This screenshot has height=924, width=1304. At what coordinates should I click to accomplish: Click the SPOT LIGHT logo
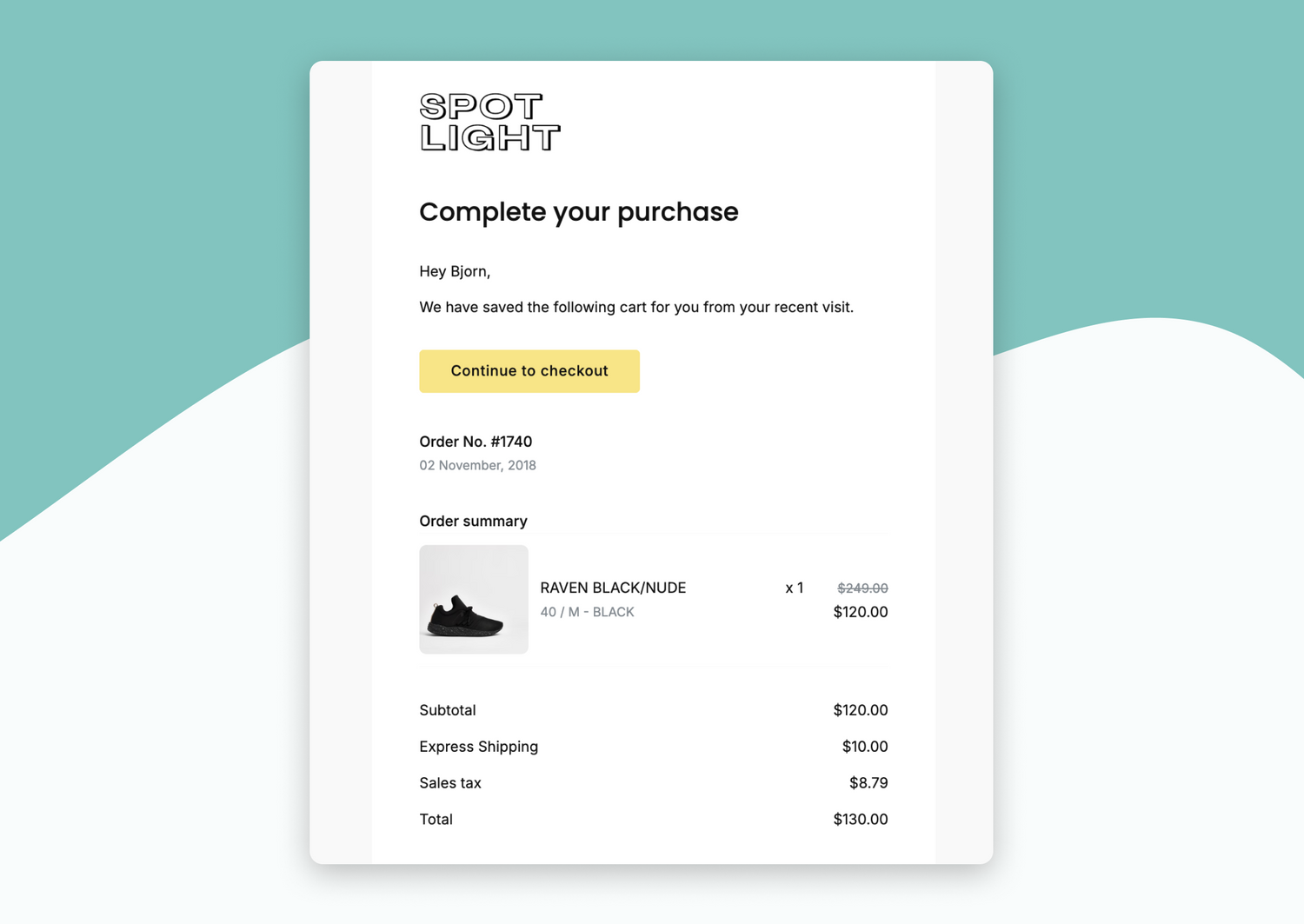pyautogui.click(x=489, y=122)
